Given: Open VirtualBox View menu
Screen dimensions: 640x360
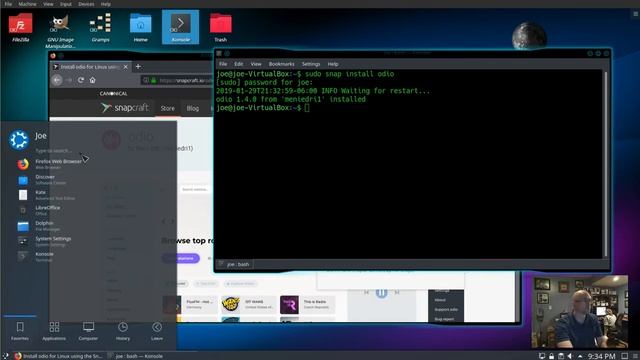Looking at the screenshot, I should pos(48,4).
